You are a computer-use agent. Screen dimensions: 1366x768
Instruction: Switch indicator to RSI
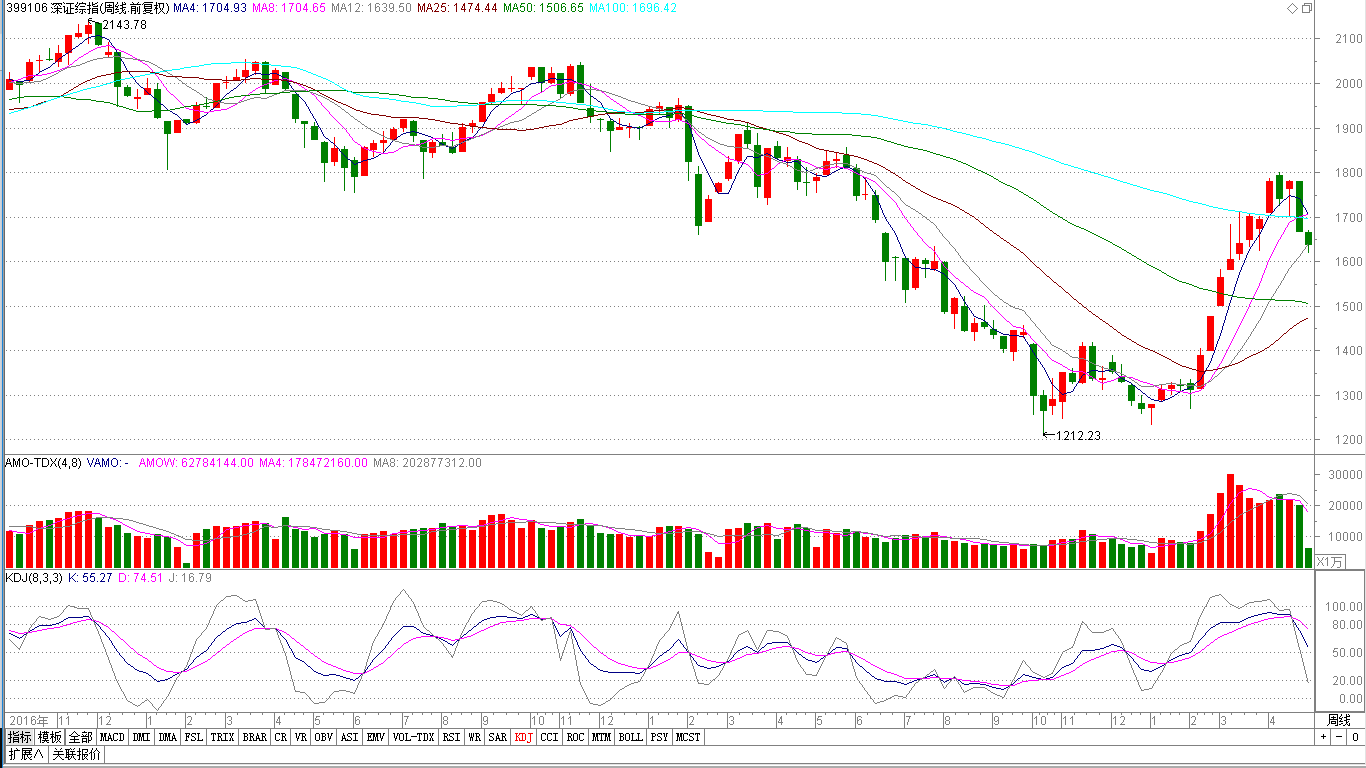451,737
